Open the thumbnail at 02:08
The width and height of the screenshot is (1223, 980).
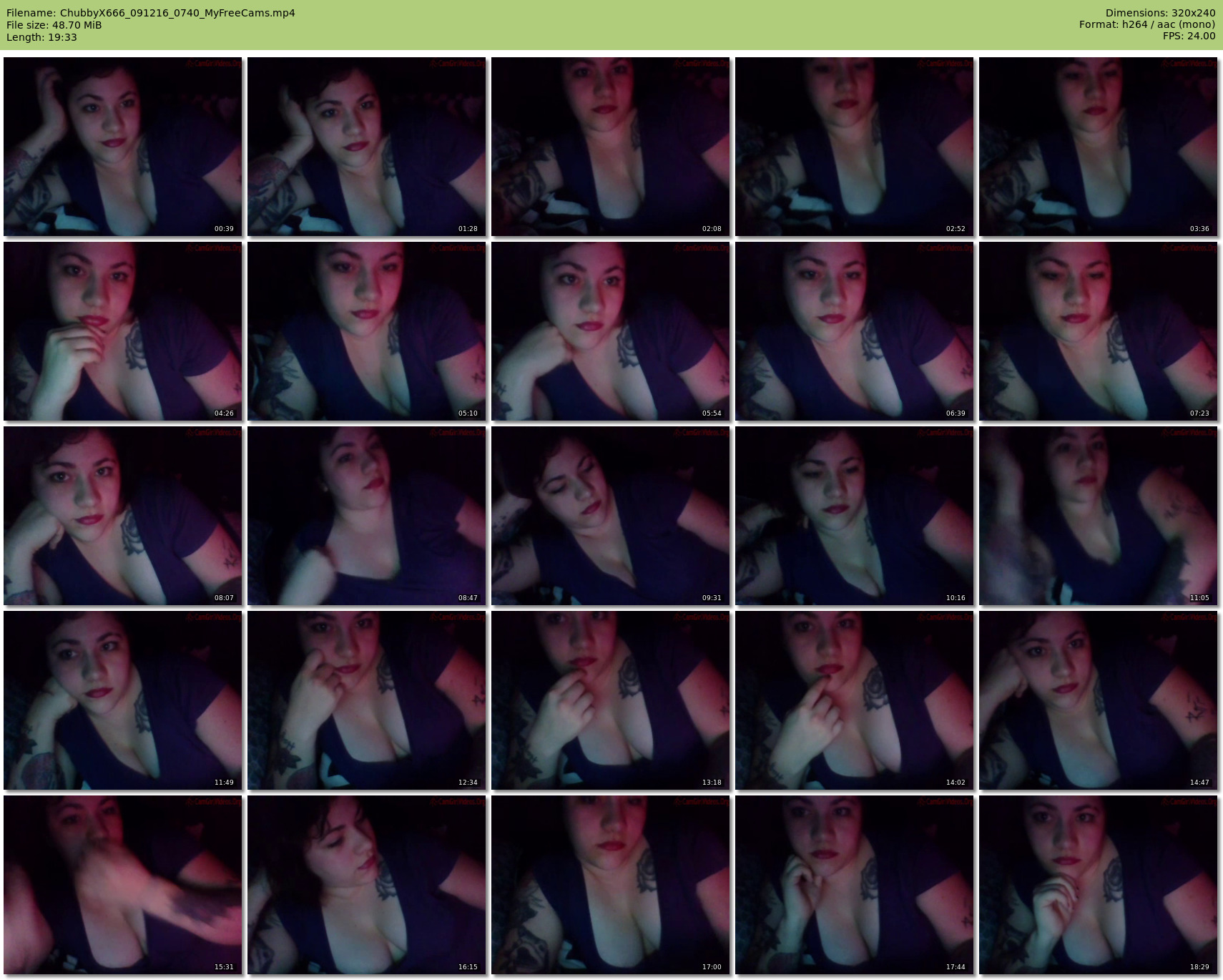coord(611,147)
